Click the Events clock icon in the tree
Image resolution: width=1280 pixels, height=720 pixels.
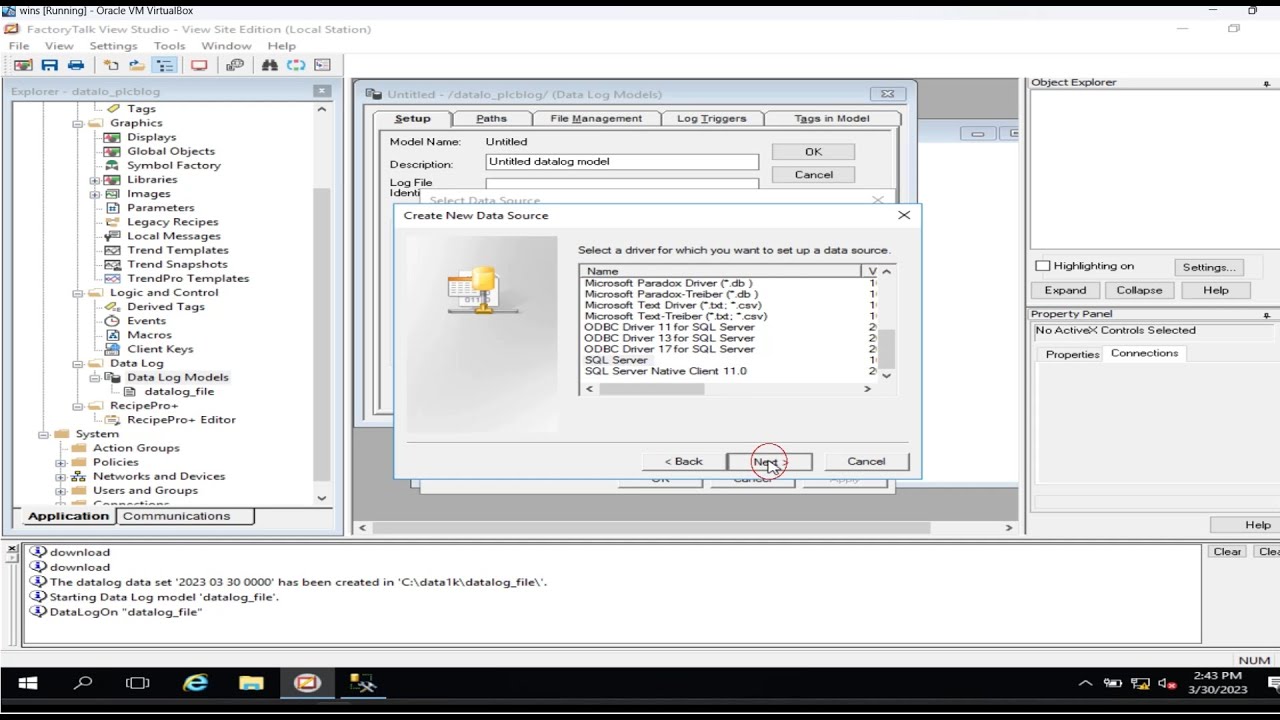coord(112,321)
